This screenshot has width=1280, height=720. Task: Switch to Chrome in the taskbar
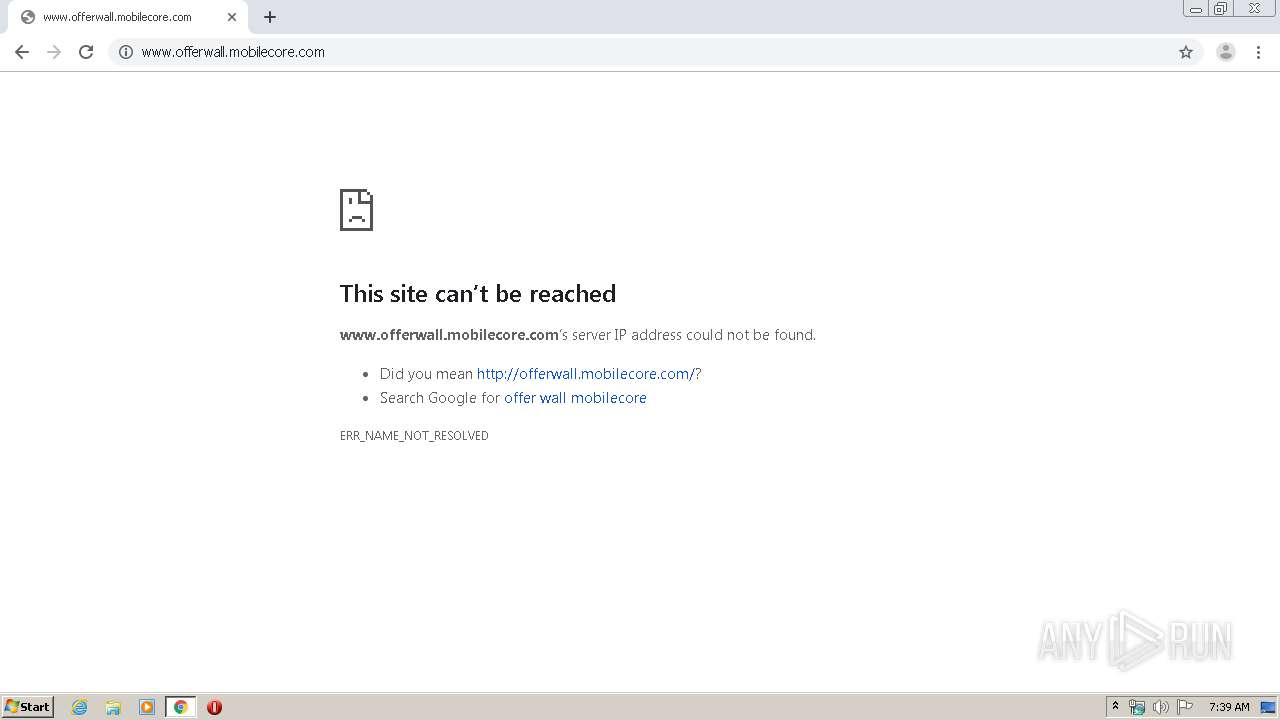point(181,707)
